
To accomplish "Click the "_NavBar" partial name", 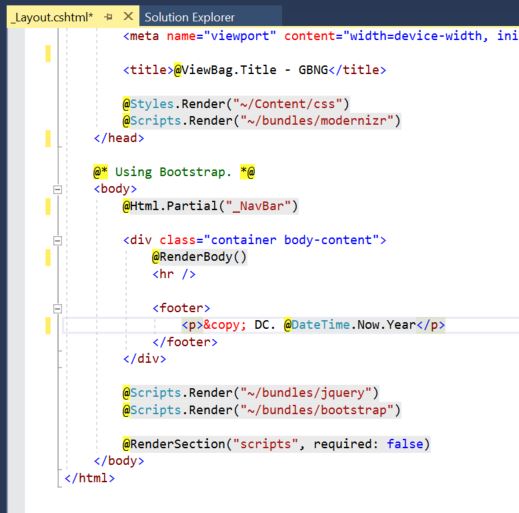I will pyautogui.click(x=258, y=206).
